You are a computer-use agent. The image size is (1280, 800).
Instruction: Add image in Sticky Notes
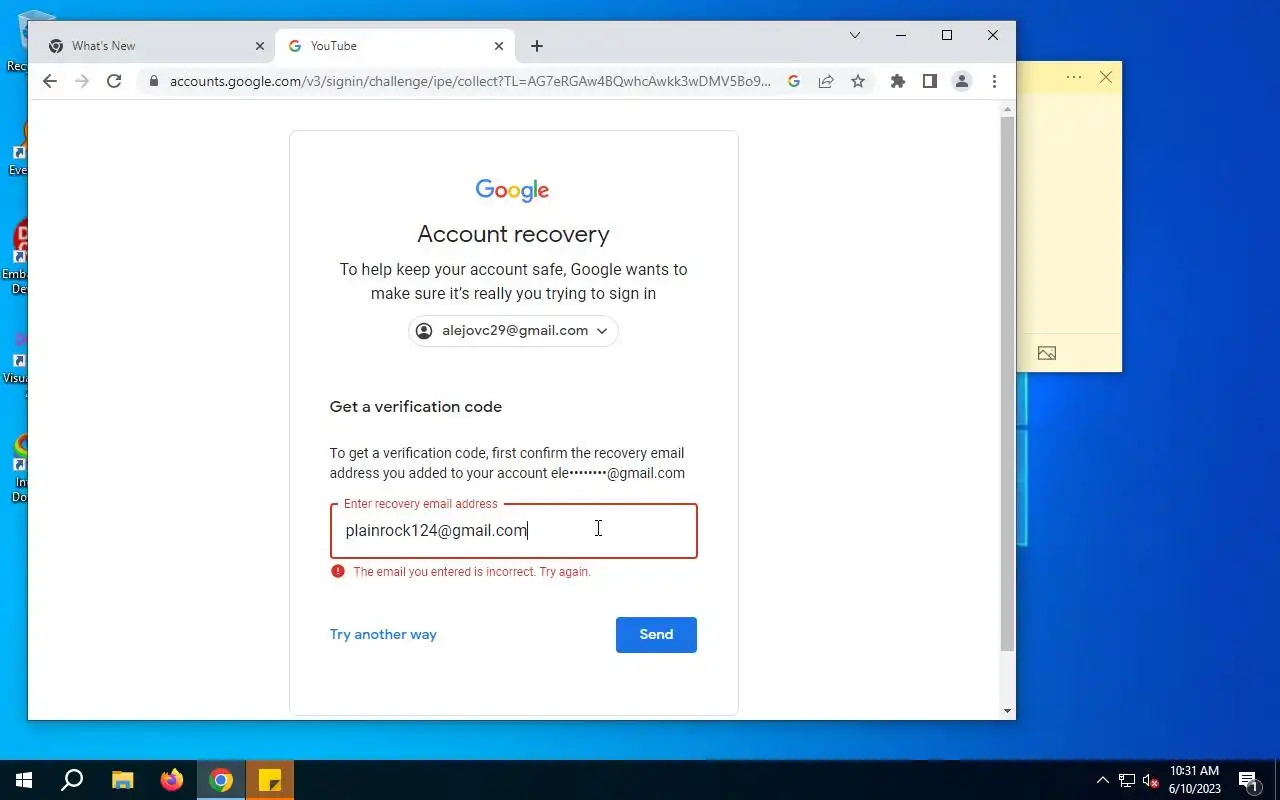click(1047, 353)
